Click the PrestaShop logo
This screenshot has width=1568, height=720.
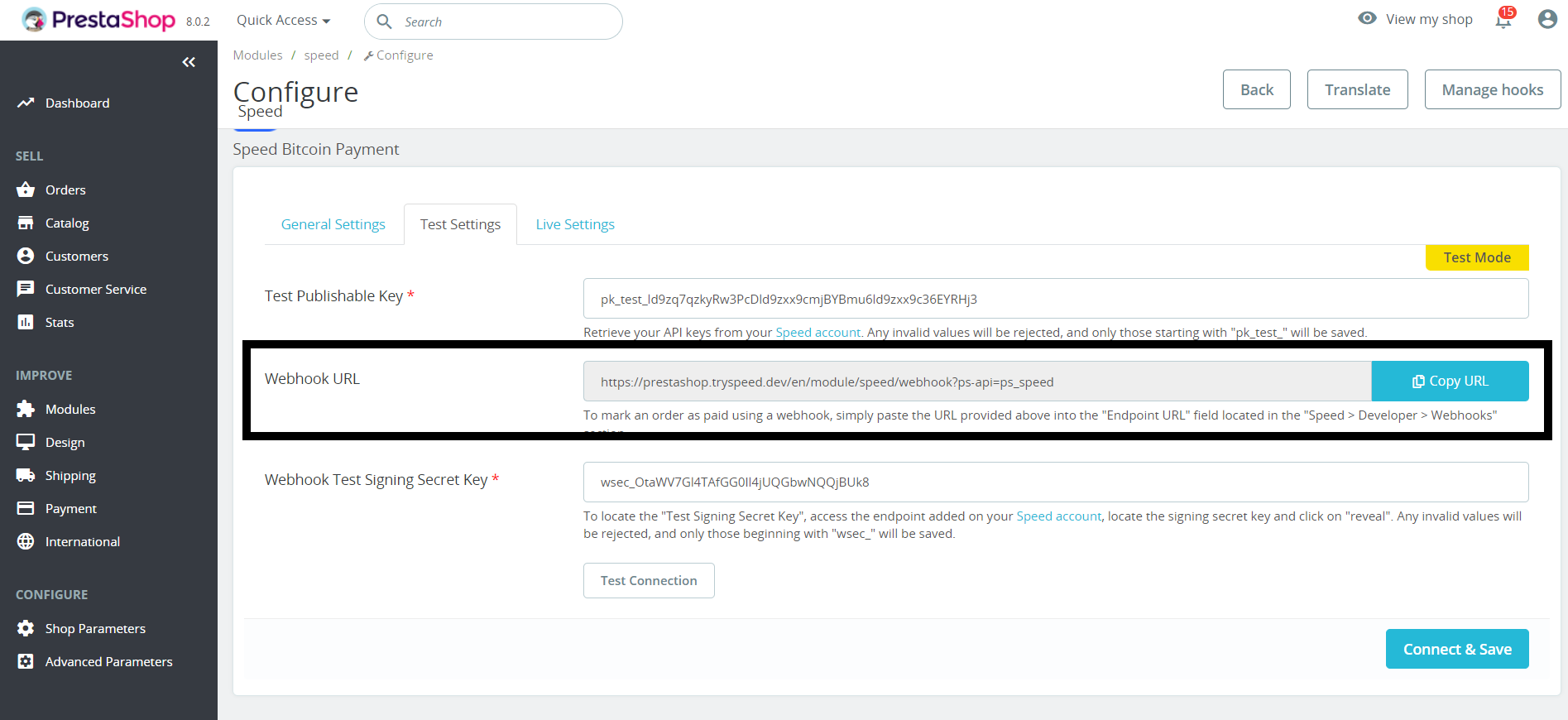tap(98, 20)
